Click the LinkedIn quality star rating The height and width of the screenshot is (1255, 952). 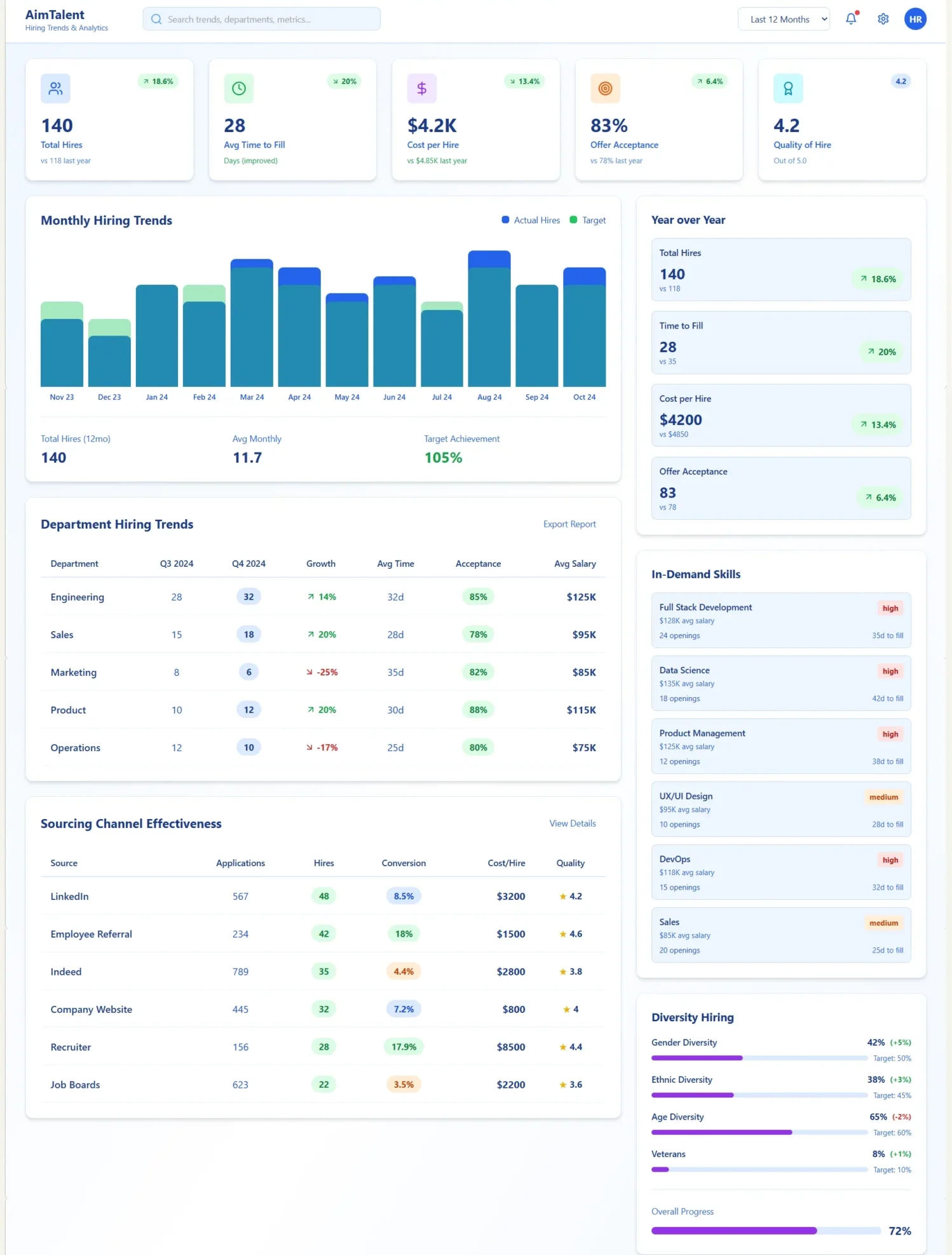coord(571,896)
